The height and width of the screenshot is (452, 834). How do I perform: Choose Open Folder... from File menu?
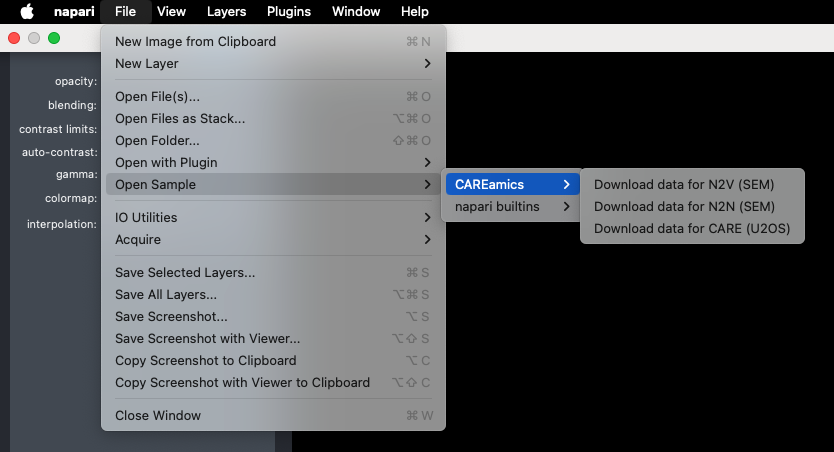[x=157, y=140]
